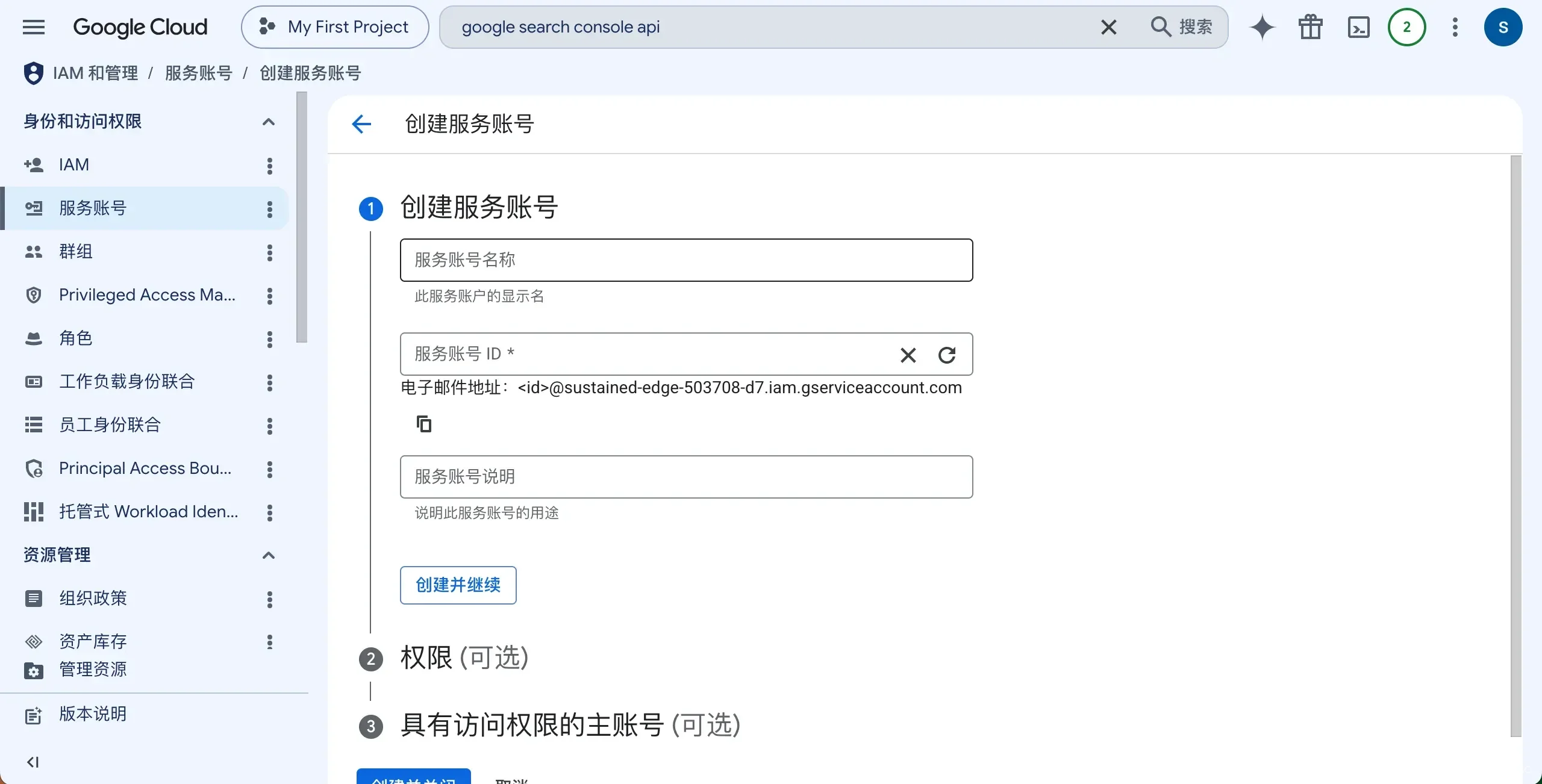The height and width of the screenshot is (784, 1542).
Task: Regenerate the 服务账号 ID with refresh icon
Action: coord(947,355)
